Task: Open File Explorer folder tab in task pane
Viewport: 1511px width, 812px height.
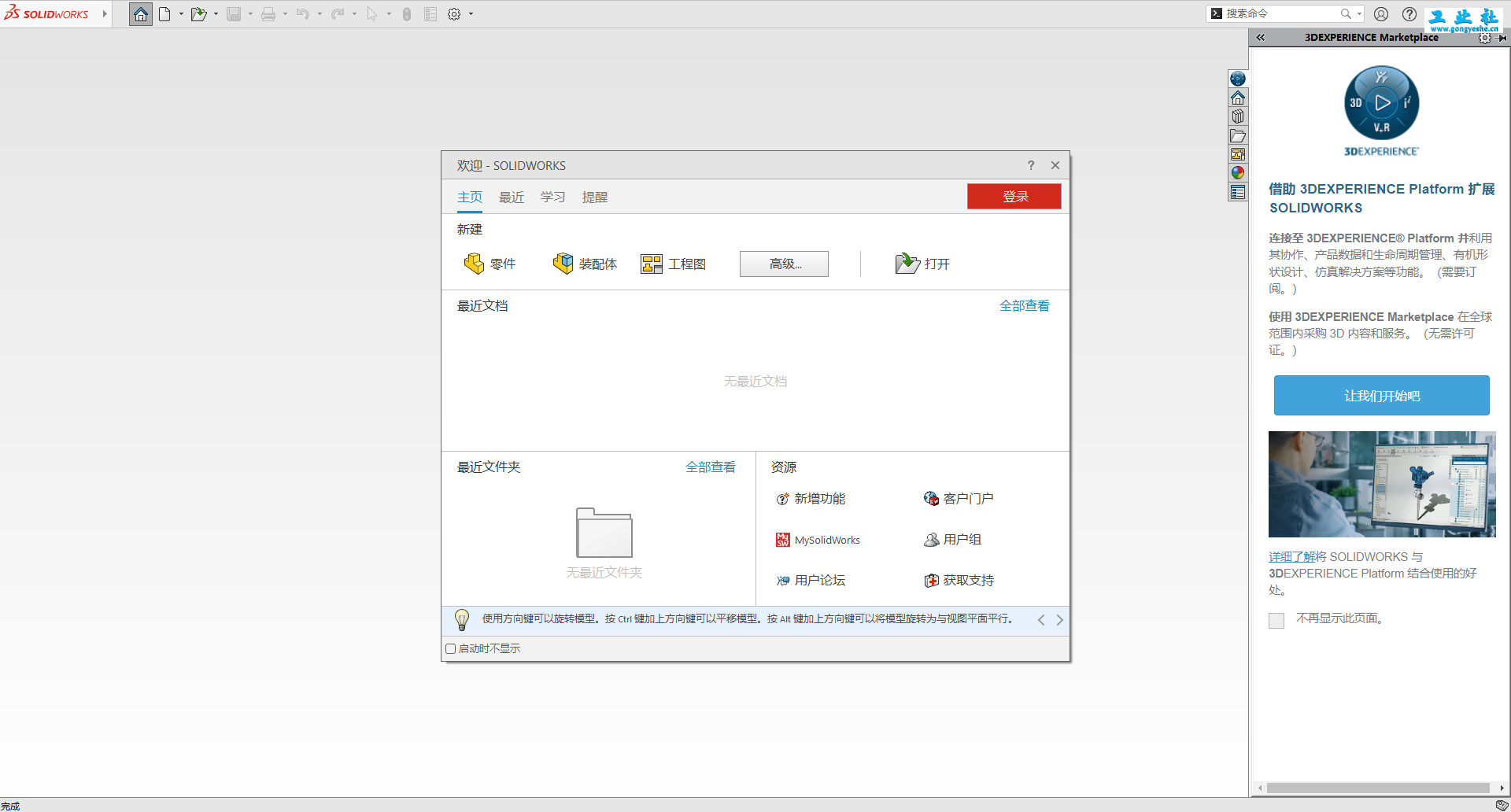Action: coord(1238,135)
